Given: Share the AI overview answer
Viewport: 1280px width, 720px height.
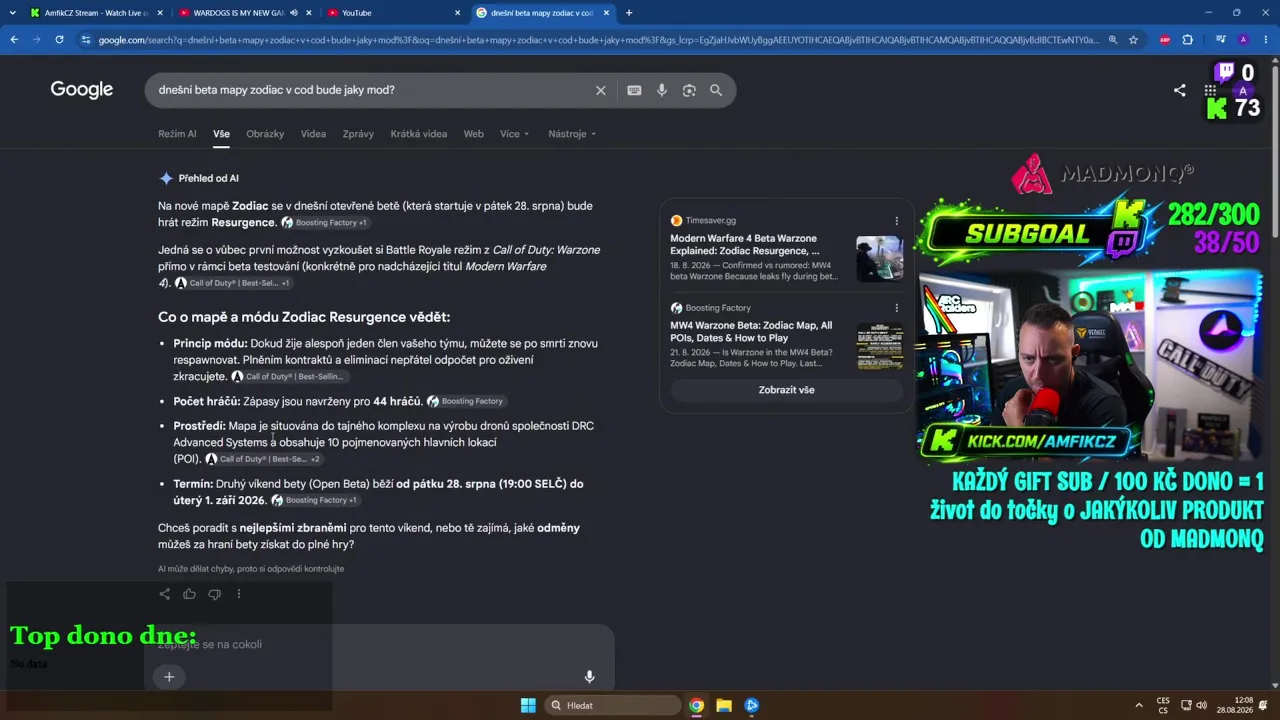Looking at the screenshot, I should point(165,594).
